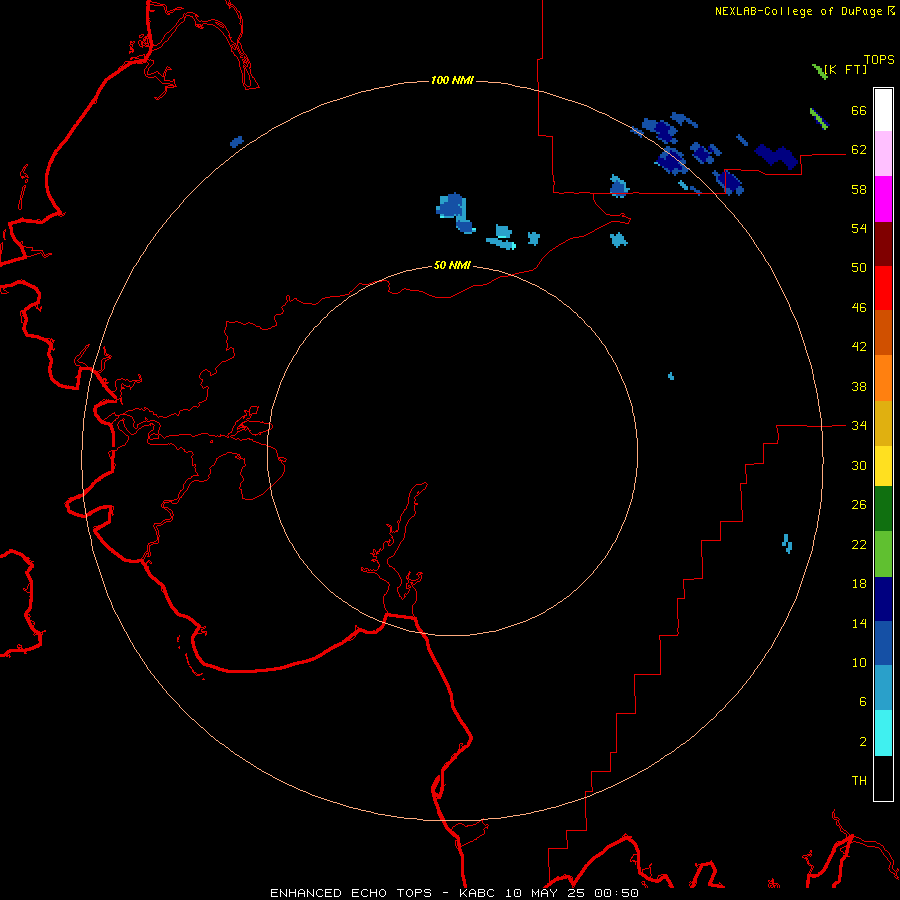The width and height of the screenshot is (900, 900).
Task: Click the magenta 58 color swatch
Action: pos(883,199)
